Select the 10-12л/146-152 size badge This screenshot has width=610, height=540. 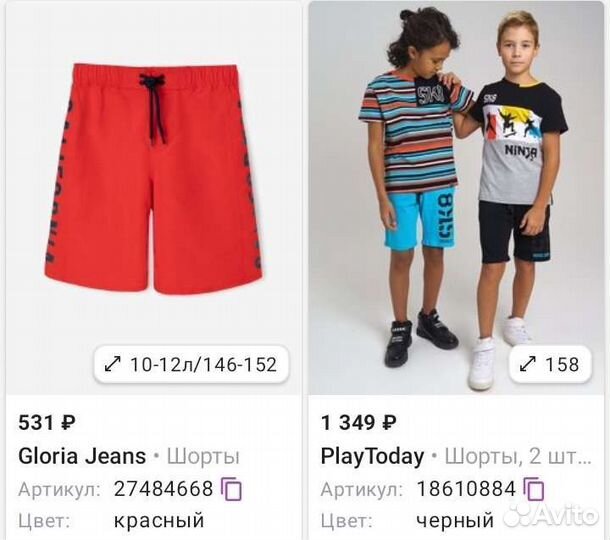[x=191, y=365]
